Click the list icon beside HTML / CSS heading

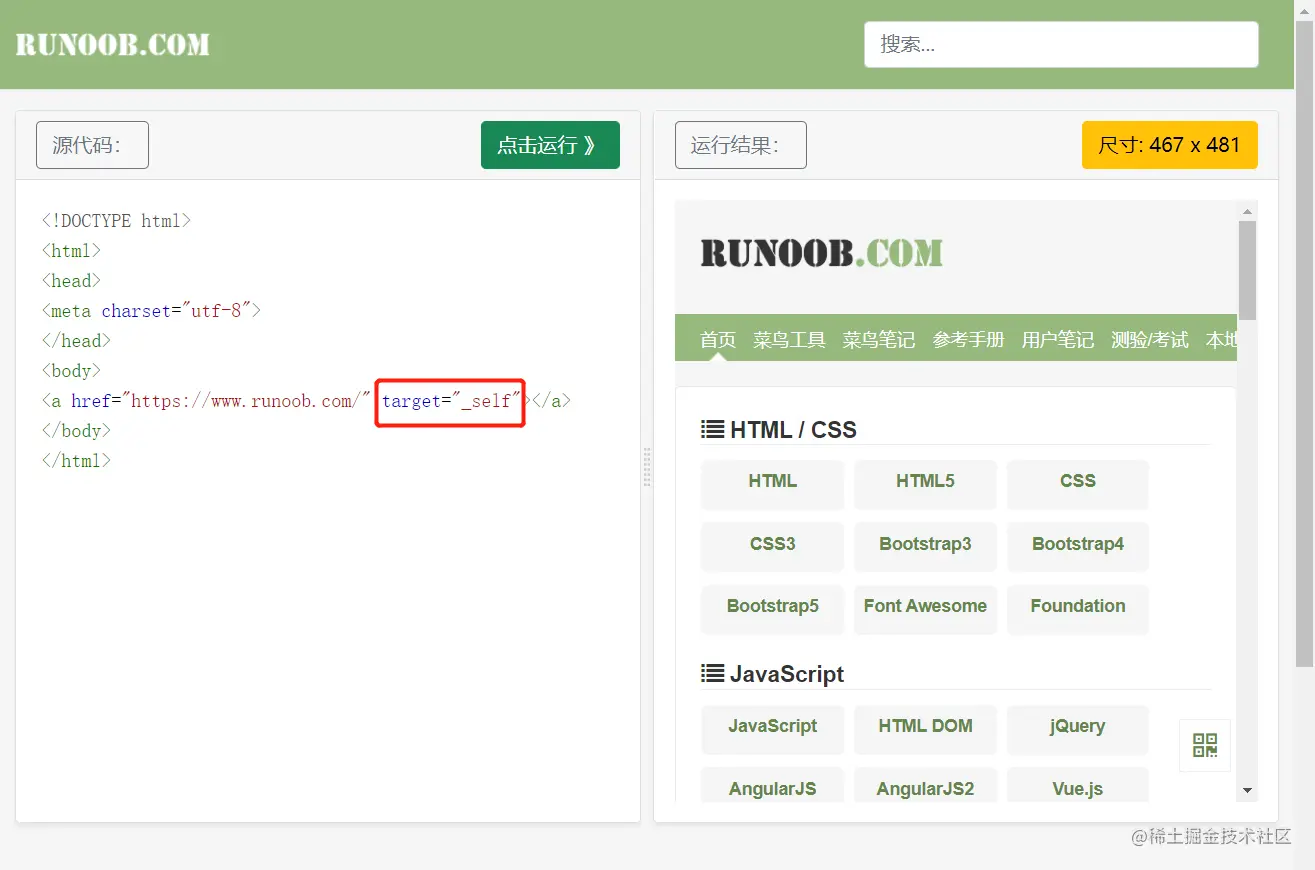coord(712,430)
